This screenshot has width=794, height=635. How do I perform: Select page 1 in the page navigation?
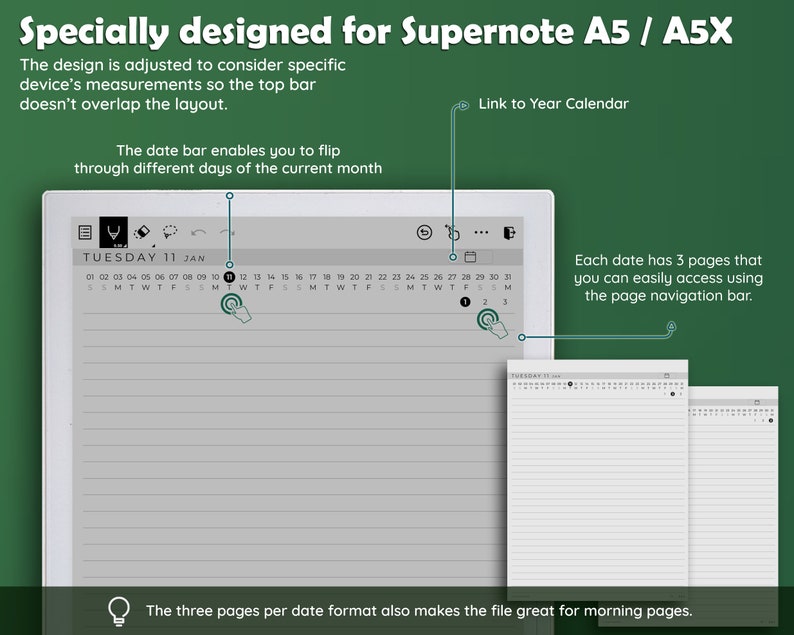(x=465, y=302)
